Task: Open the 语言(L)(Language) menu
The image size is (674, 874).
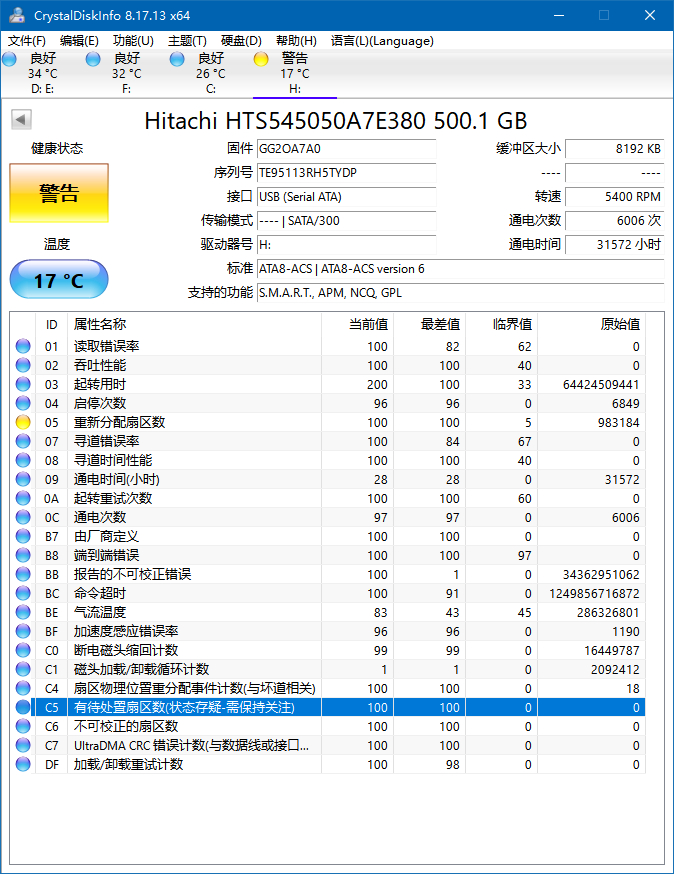Action: pyautogui.click(x=382, y=41)
